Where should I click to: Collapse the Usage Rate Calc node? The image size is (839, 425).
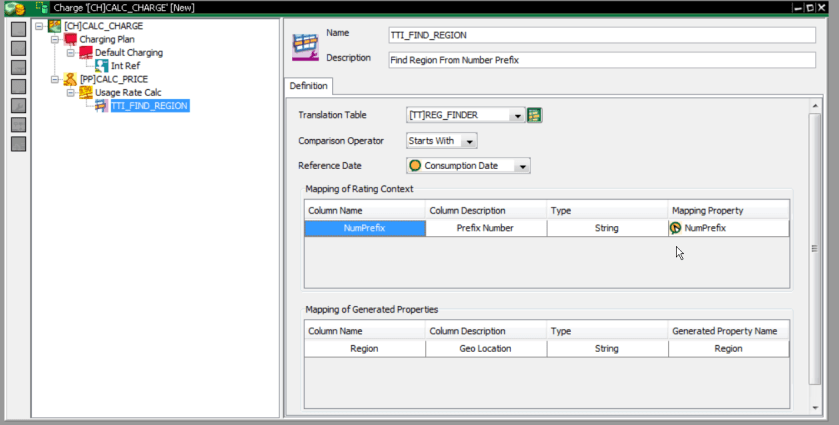(x=71, y=92)
